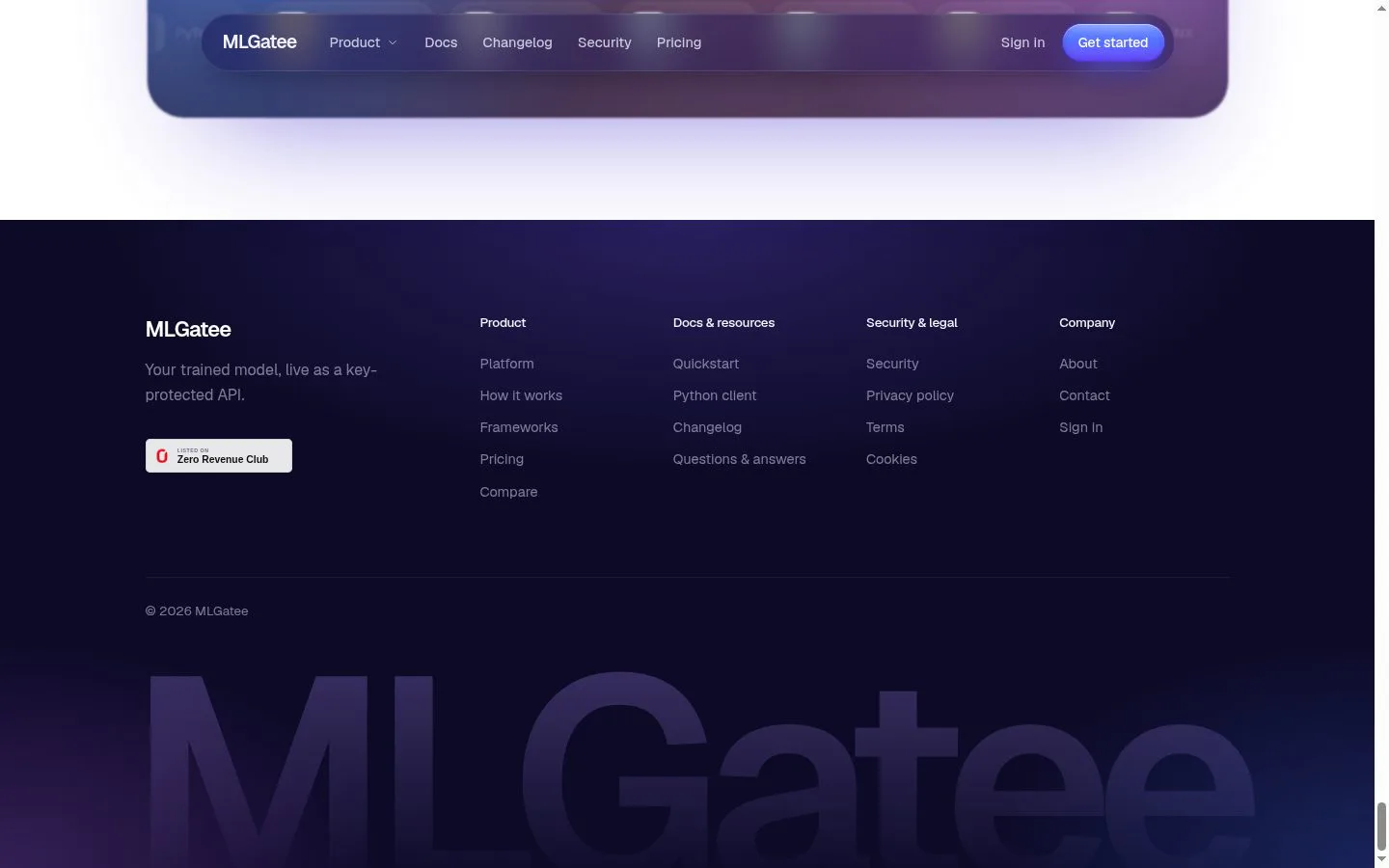The image size is (1389, 868).
Task: Open Pricing in the footer Product column
Action: [x=502, y=459]
